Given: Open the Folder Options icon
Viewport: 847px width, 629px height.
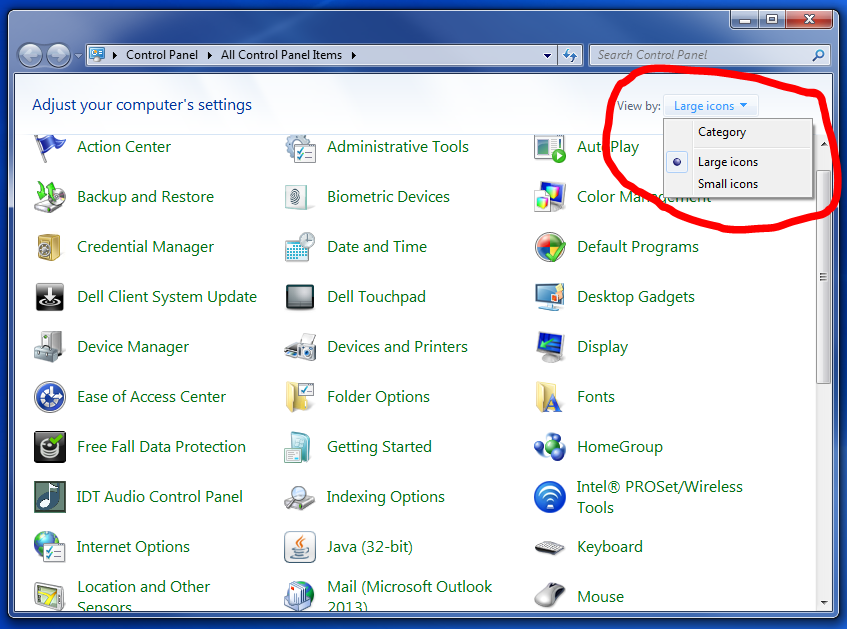Looking at the screenshot, I should pyautogui.click(x=300, y=397).
